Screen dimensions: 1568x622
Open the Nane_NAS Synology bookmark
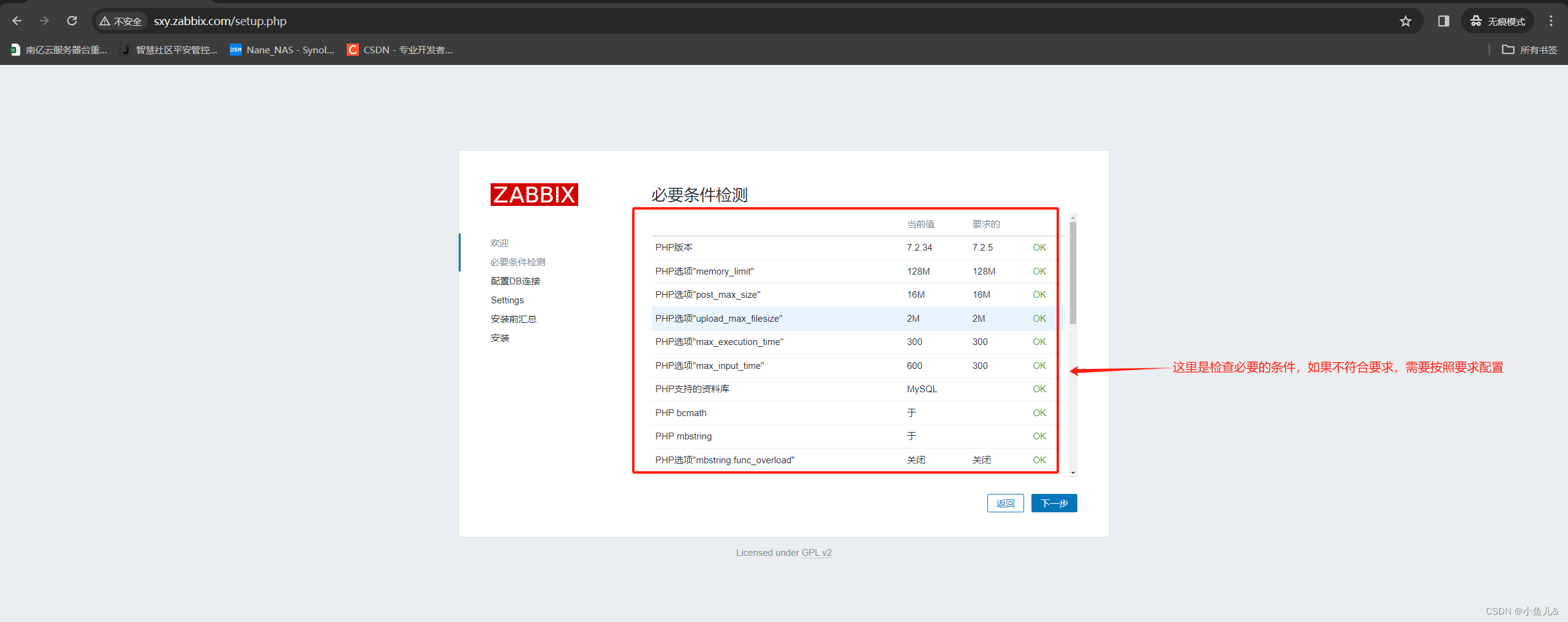(282, 50)
